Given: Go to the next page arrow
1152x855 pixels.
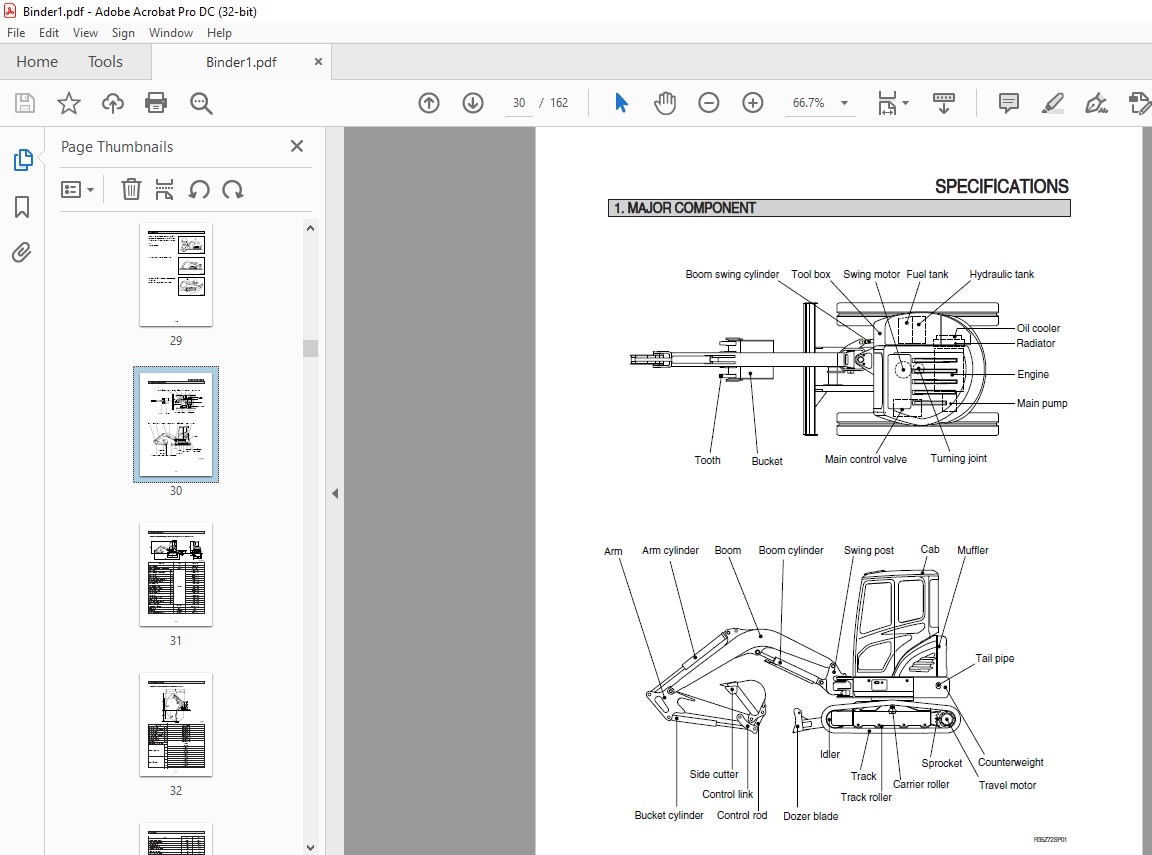Looking at the screenshot, I should (473, 103).
